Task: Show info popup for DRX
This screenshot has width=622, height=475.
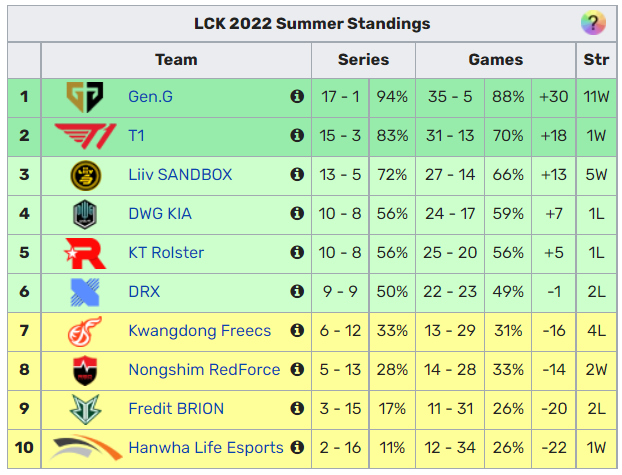Action: 297,291
